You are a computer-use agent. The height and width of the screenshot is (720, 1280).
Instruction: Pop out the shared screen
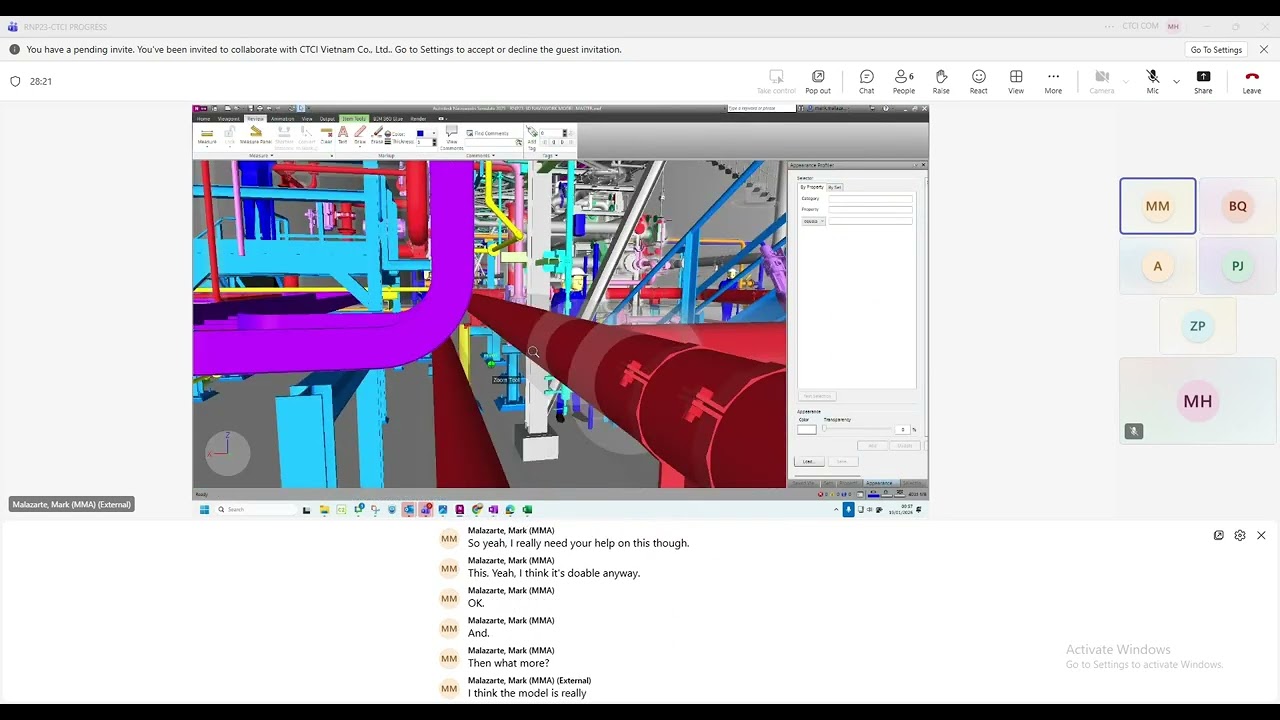point(818,82)
